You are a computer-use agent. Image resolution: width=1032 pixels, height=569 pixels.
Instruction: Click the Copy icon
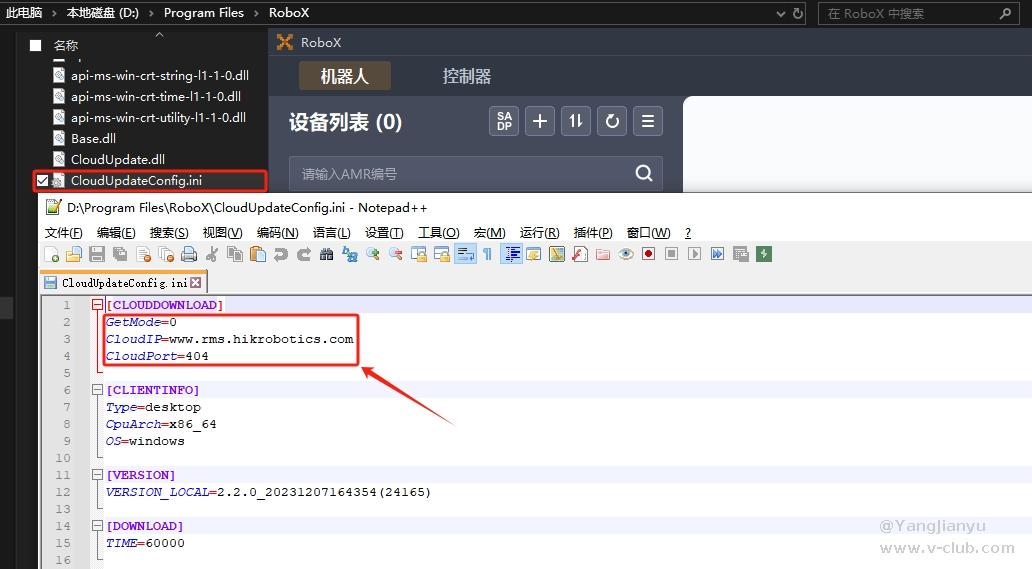point(234,254)
